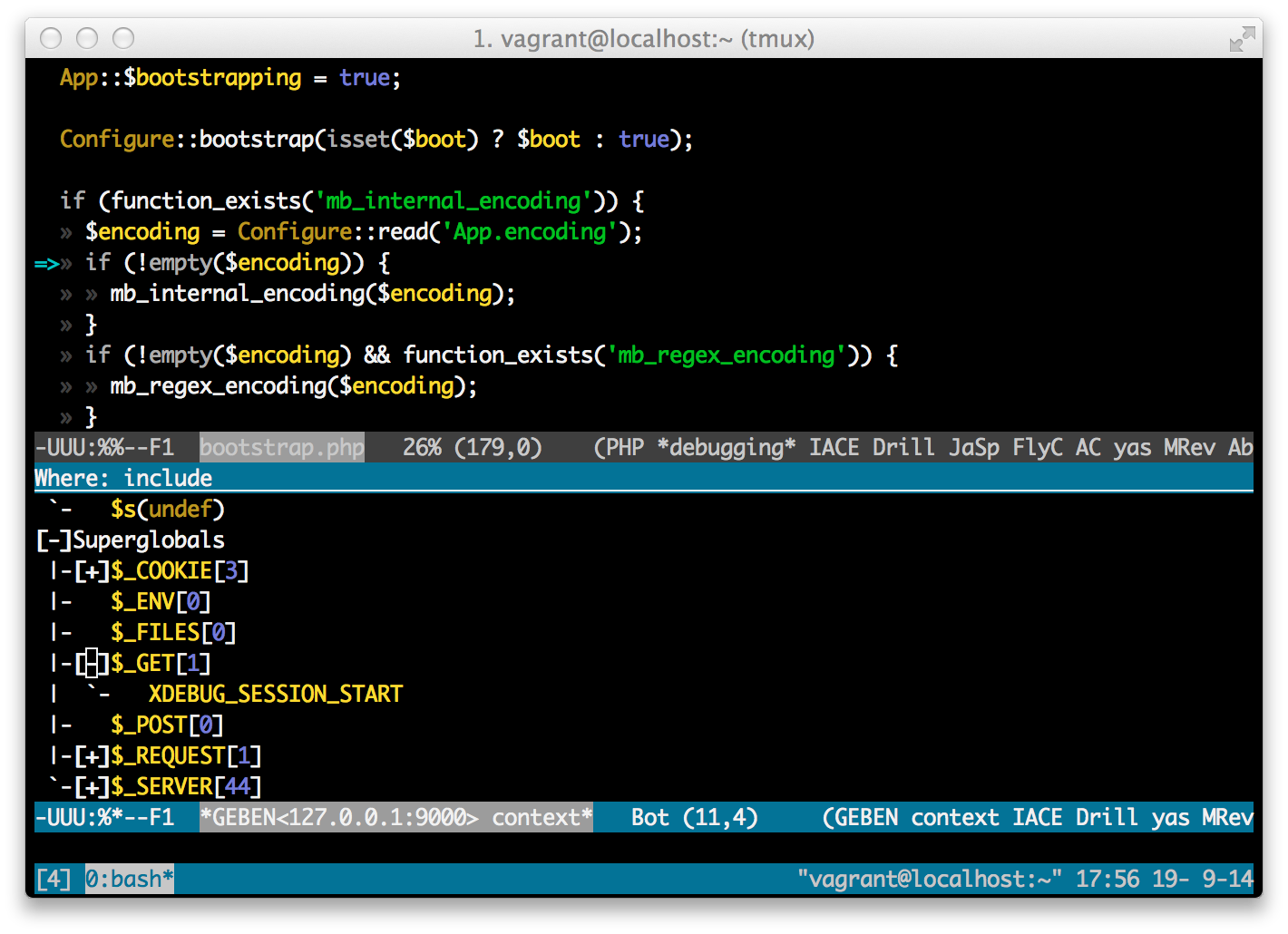Select XDEBUG_SESSION_START variable
The width and height of the screenshot is (1288, 934).
[276, 695]
